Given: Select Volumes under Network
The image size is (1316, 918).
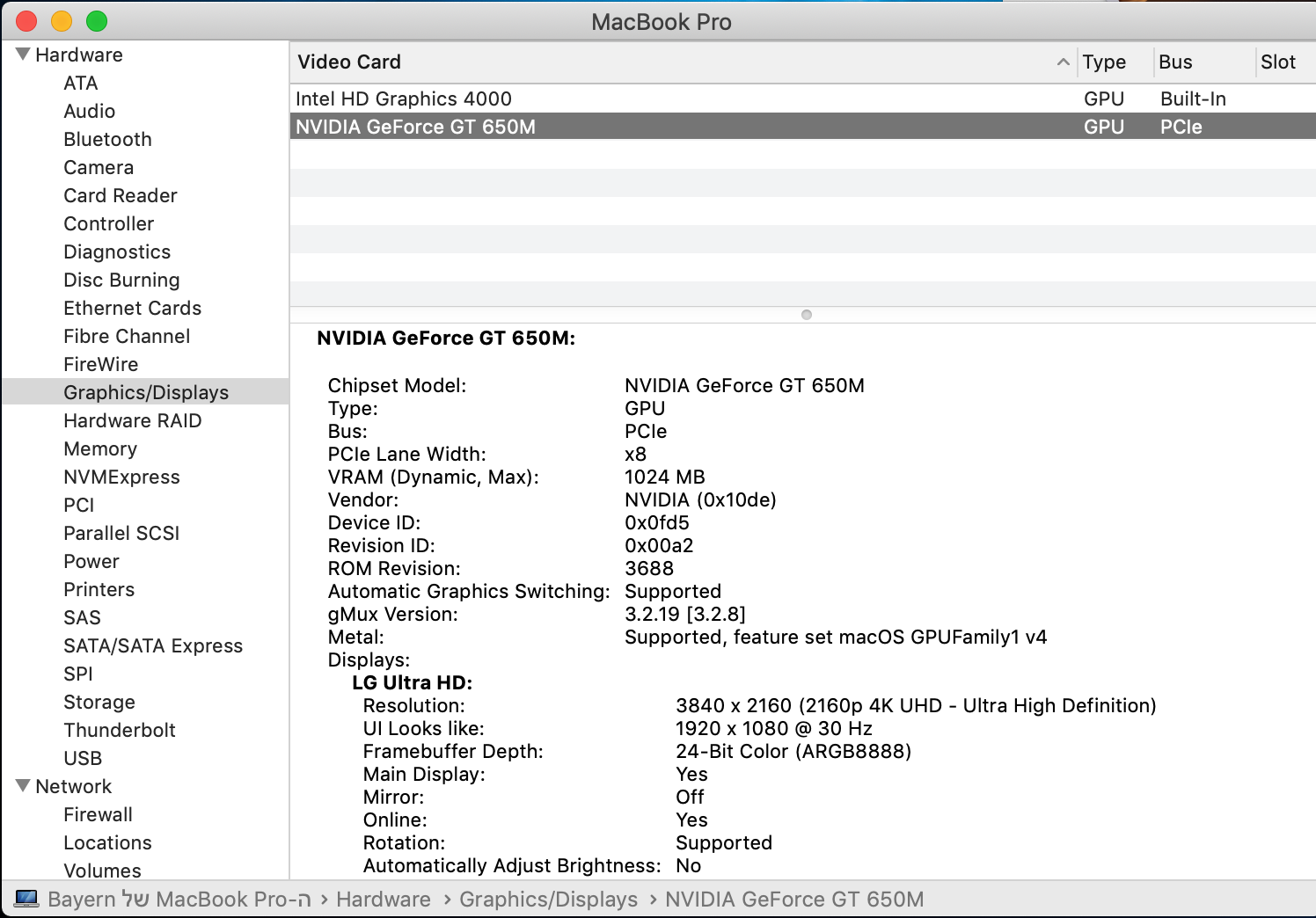Looking at the screenshot, I should (102, 871).
